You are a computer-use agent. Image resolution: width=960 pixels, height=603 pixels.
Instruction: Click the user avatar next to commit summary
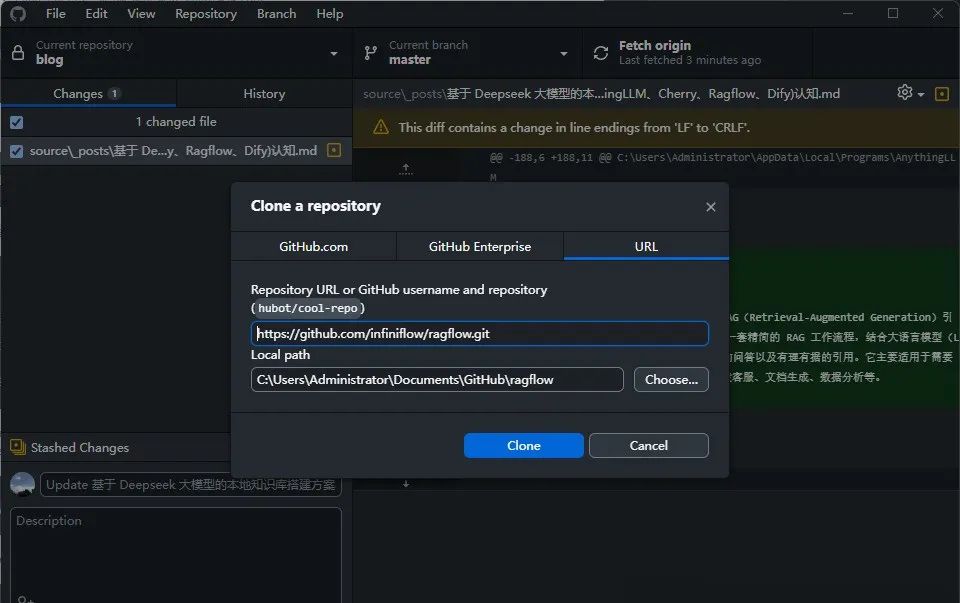[23, 484]
